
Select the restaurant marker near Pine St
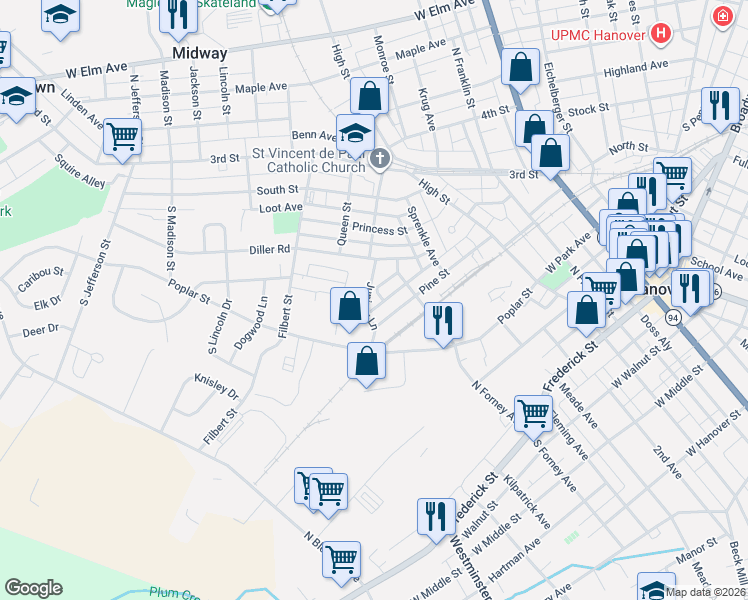(x=444, y=322)
